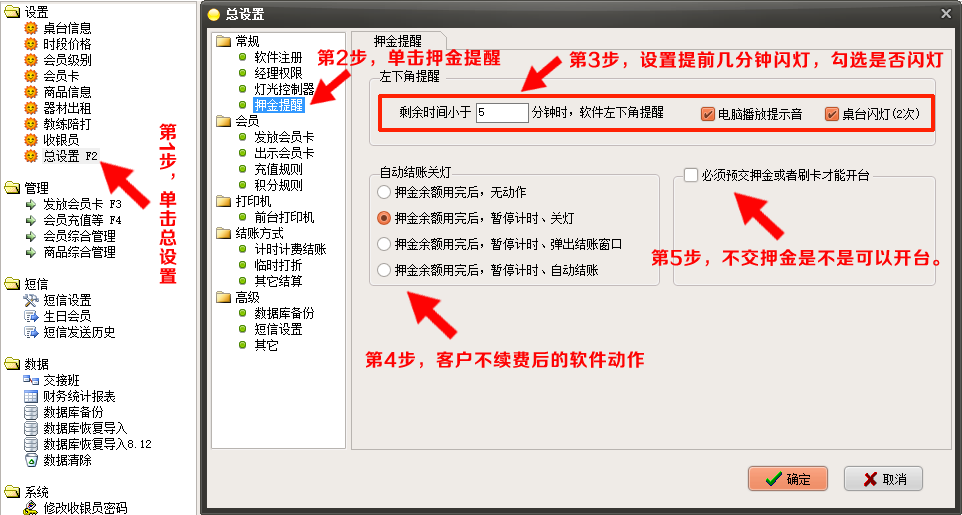Click the icon beside 短信发送历史
Image resolution: width=962 pixels, height=515 pixels.
tap(31, 332)
